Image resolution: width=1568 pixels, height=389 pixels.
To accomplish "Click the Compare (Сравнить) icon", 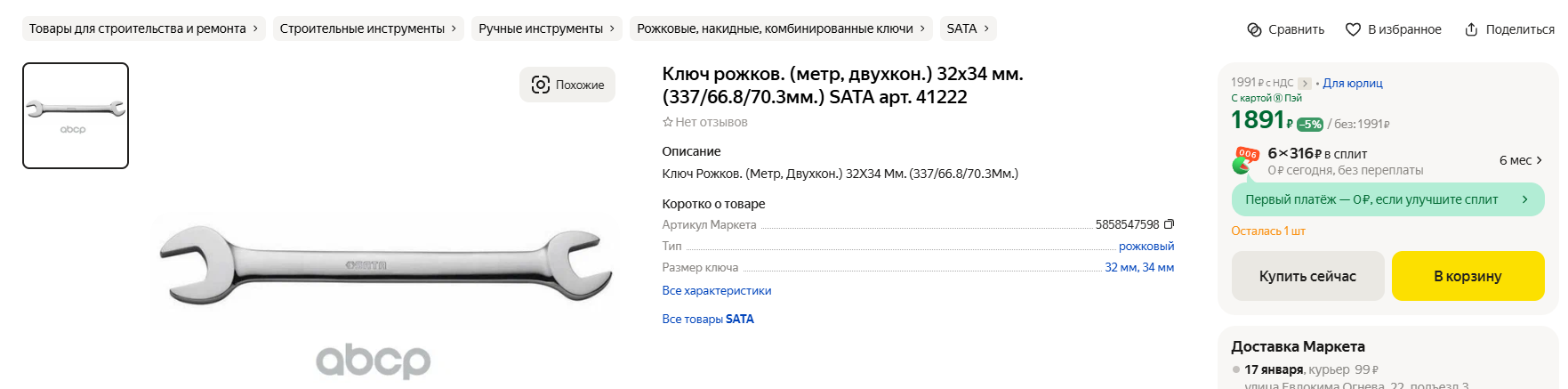I will (x=1254, y=29).
